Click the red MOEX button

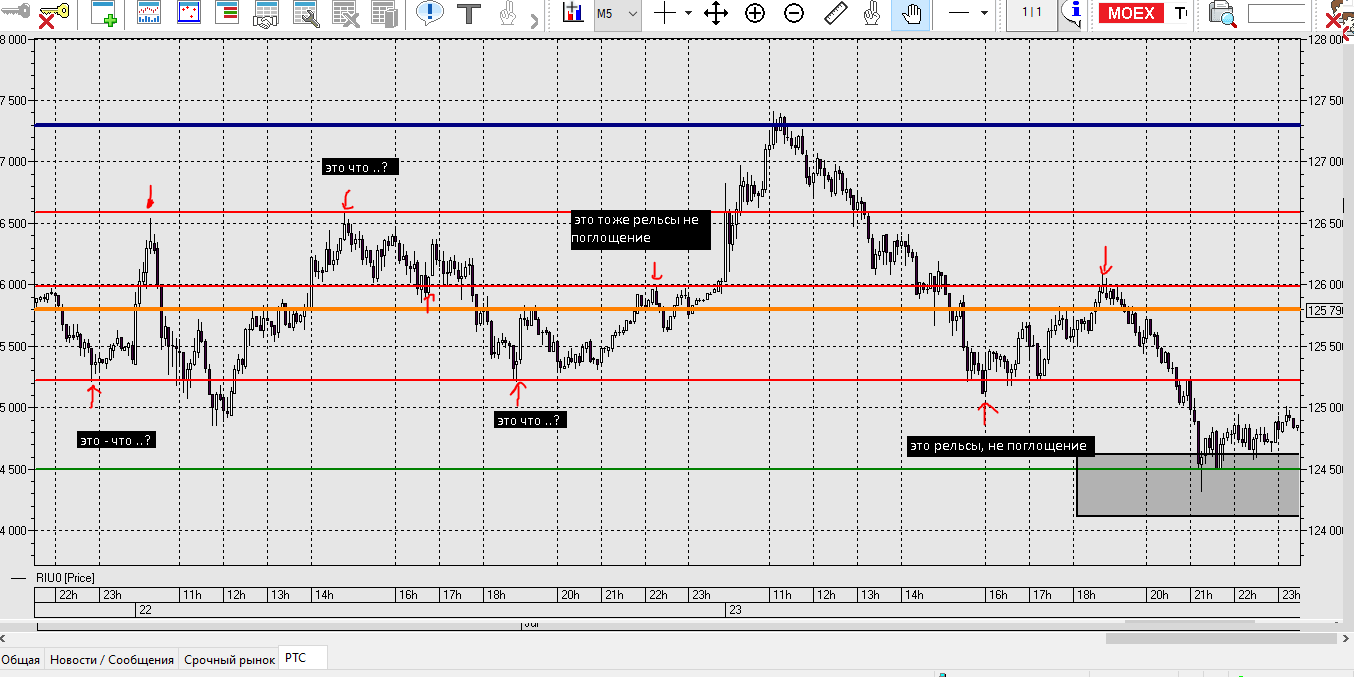tap(1131, 14)
